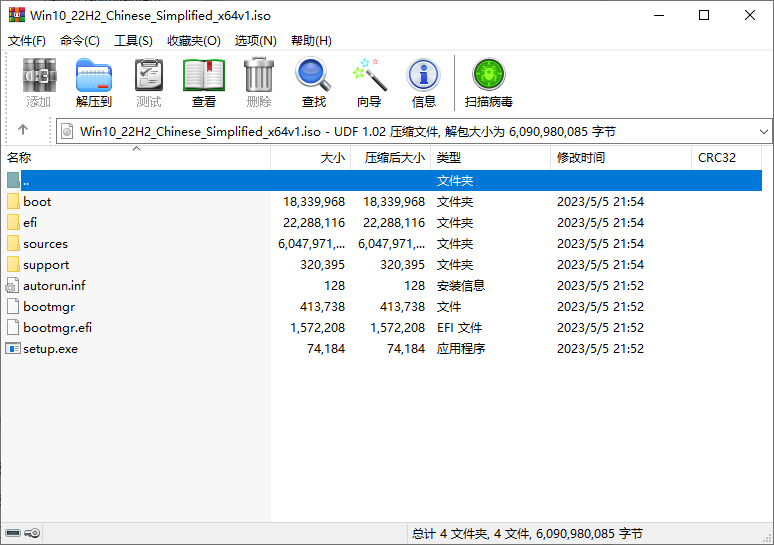The image size is (774, 545).
Task: Click 应用程序 type cell for setup.exe
Action: [461, 349]
